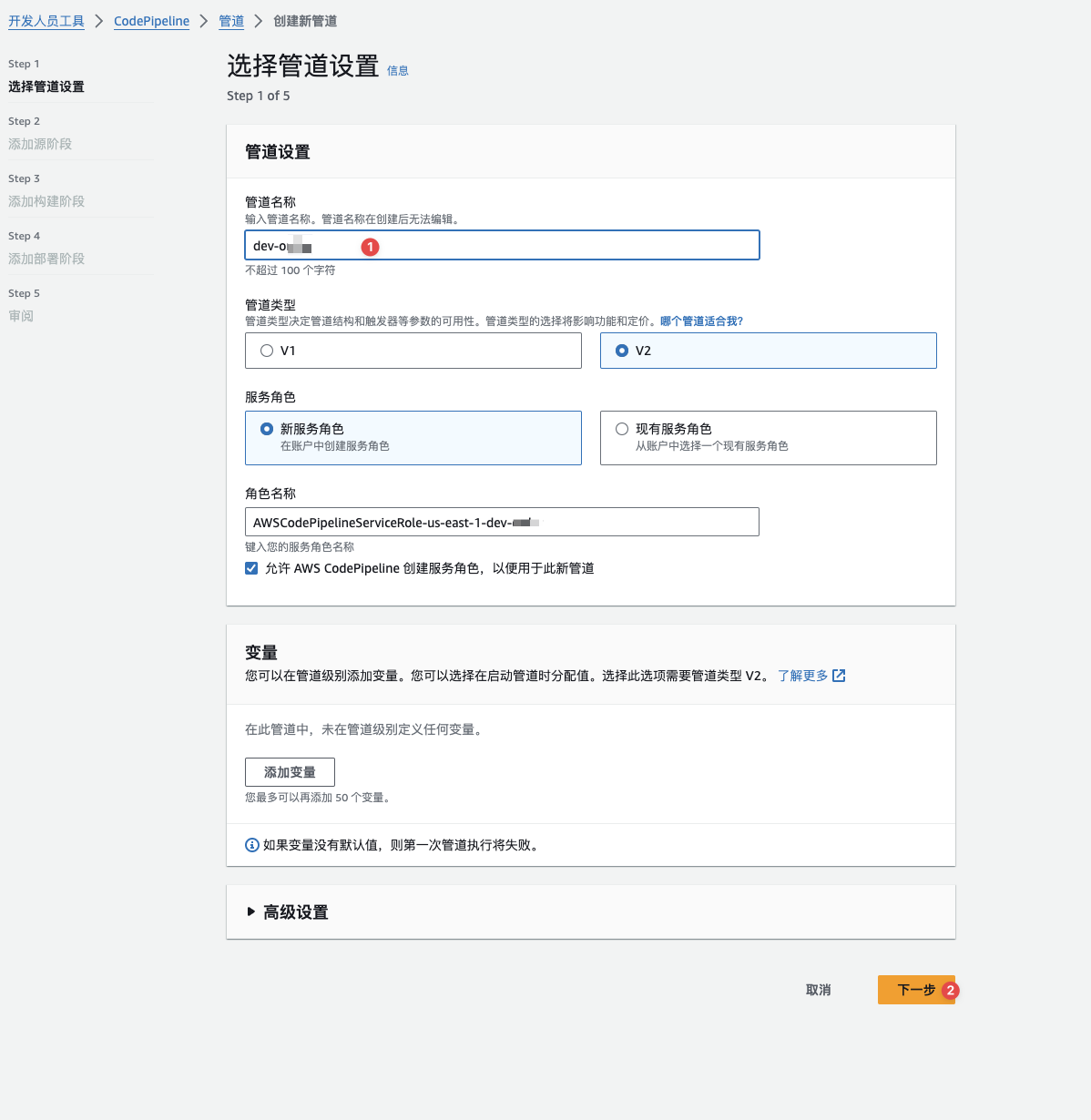Click the external-link icon after 了解更多
This screenshot has width=1091, height=1120.
839,676
